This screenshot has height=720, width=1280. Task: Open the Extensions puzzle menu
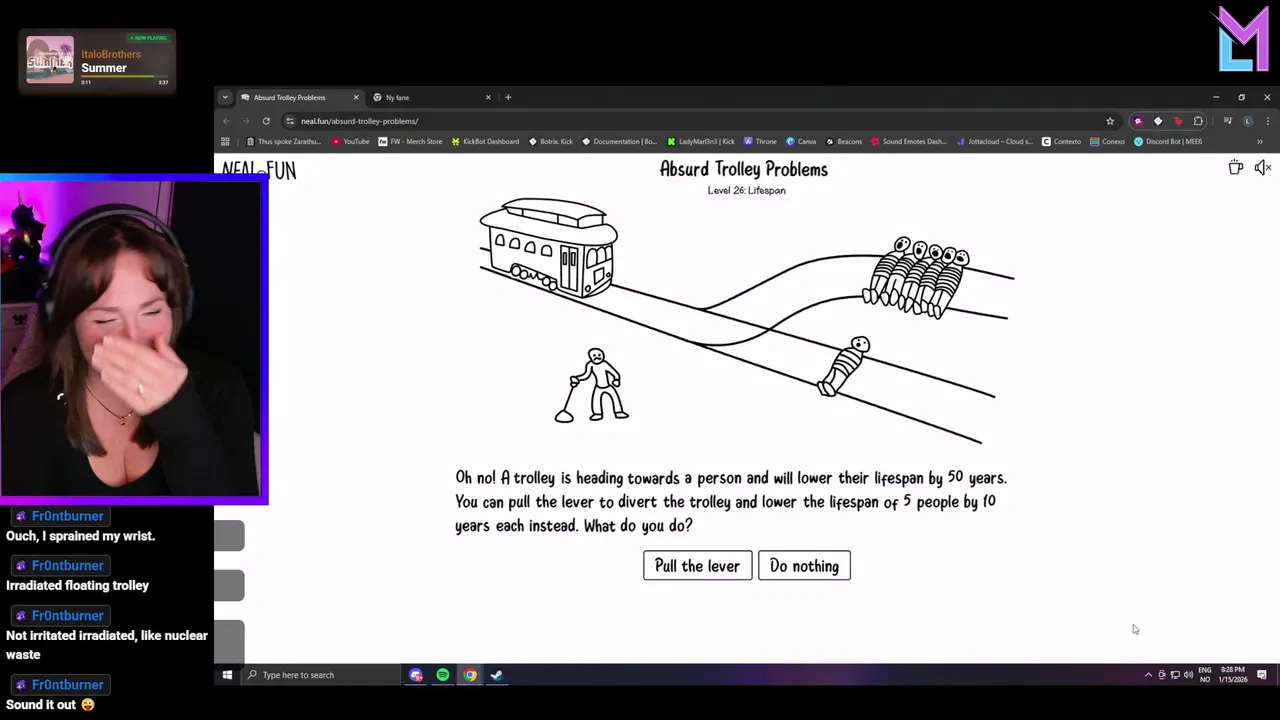coord(1198,121)
